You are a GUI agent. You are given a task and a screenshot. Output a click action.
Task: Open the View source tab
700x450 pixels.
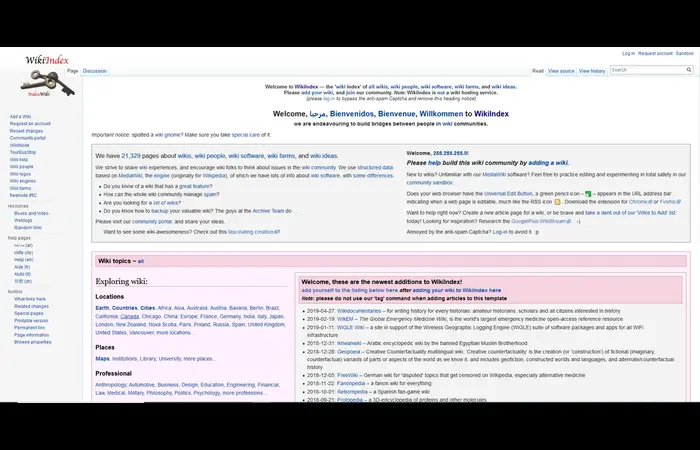click(561, 71)
